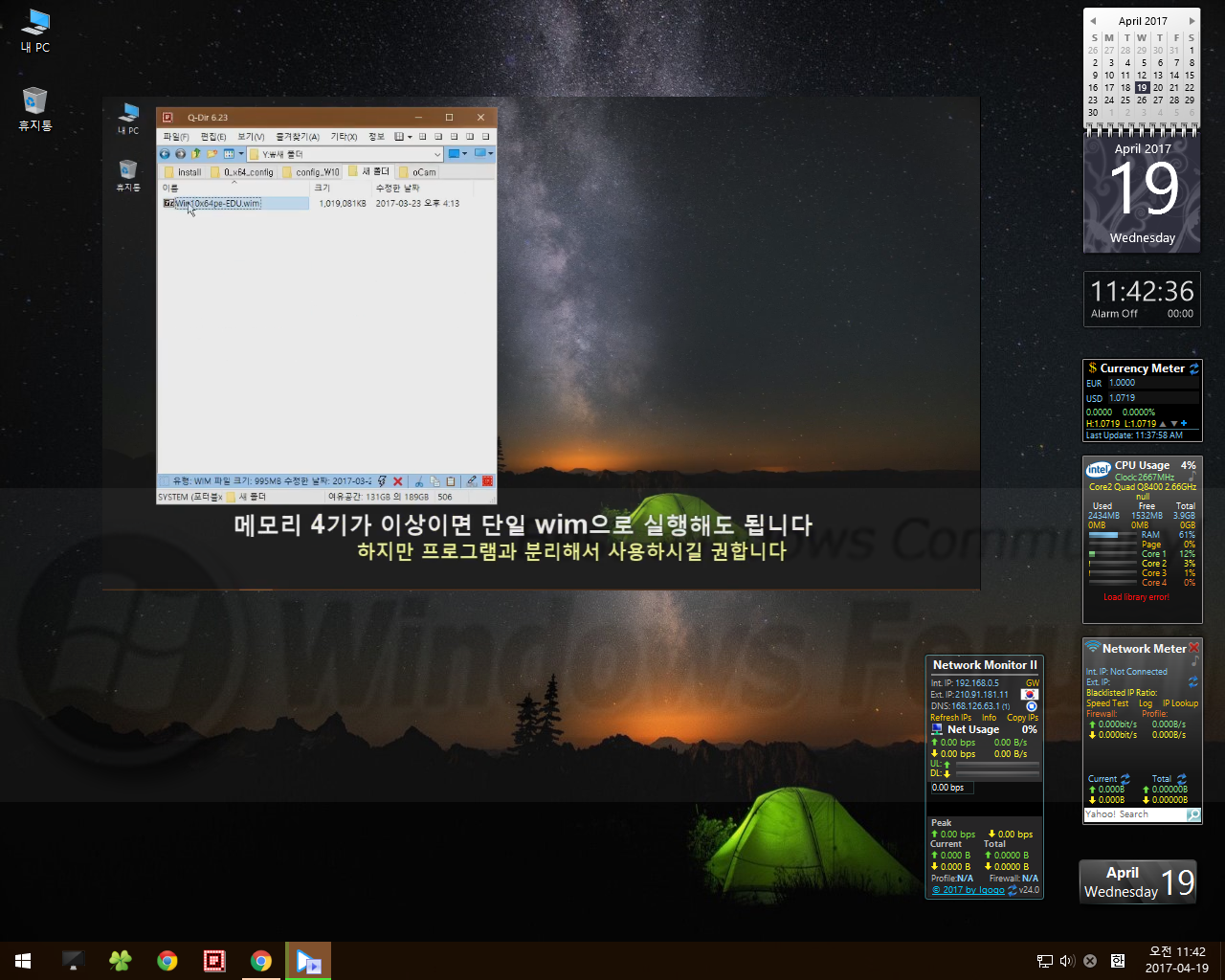Click the 한 IME indicator in system tray

click(x=1117, y=961)
